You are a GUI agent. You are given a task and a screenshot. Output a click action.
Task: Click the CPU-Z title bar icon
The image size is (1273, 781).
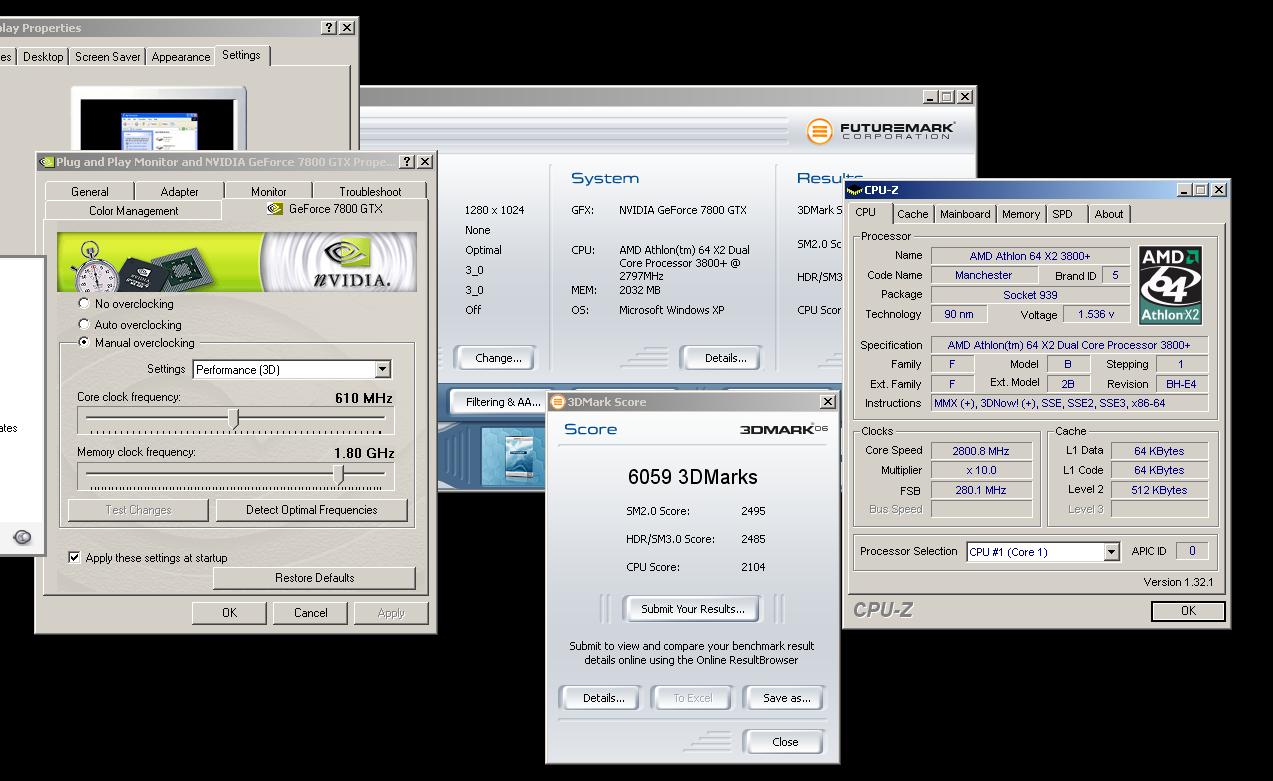click(854, 190)
